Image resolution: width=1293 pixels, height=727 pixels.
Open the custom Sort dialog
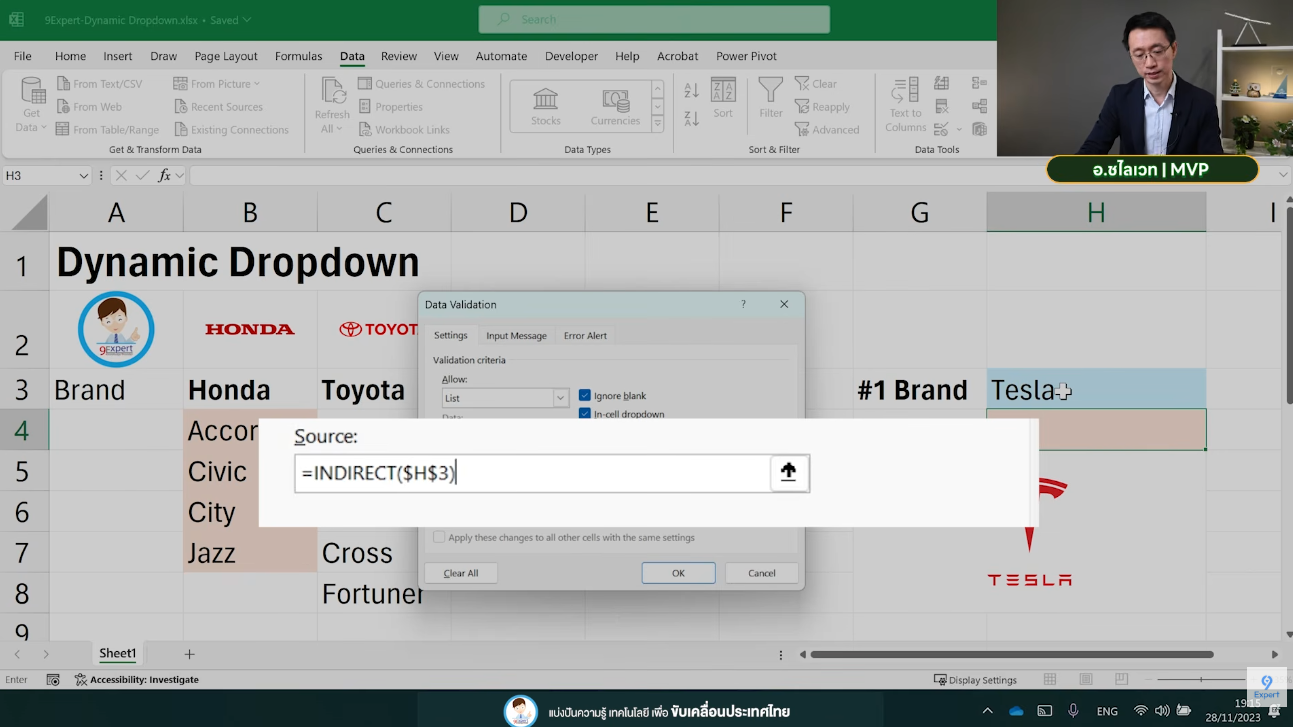(723, 98)
